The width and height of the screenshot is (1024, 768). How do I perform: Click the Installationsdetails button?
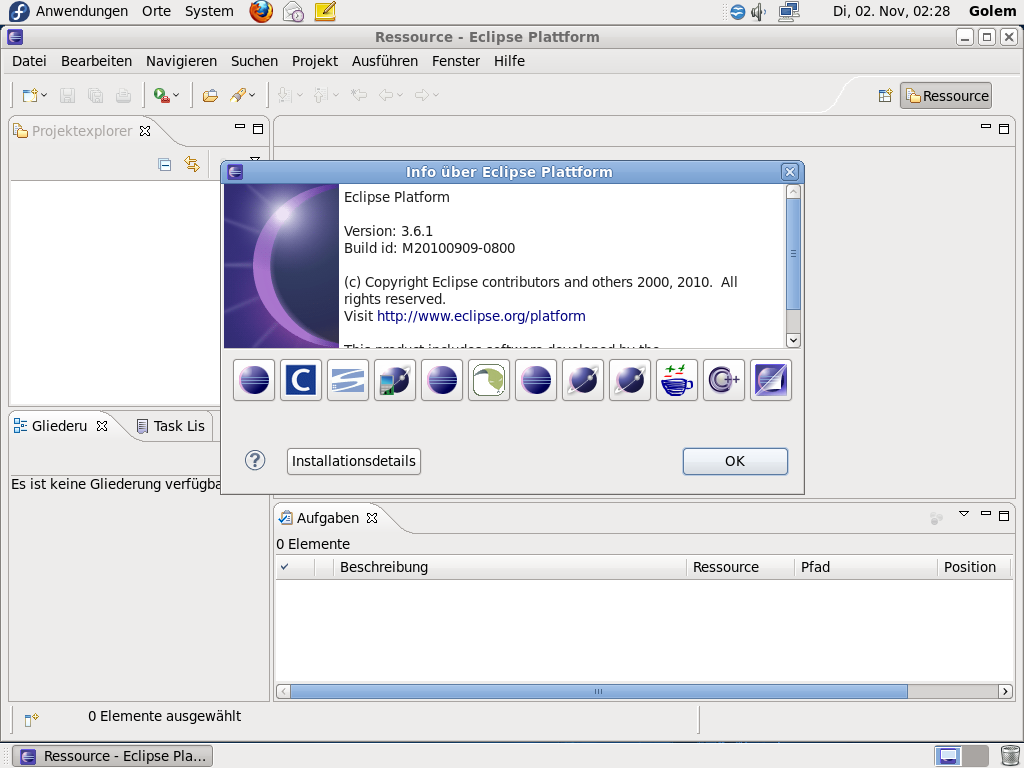click(x=354, y=461)
